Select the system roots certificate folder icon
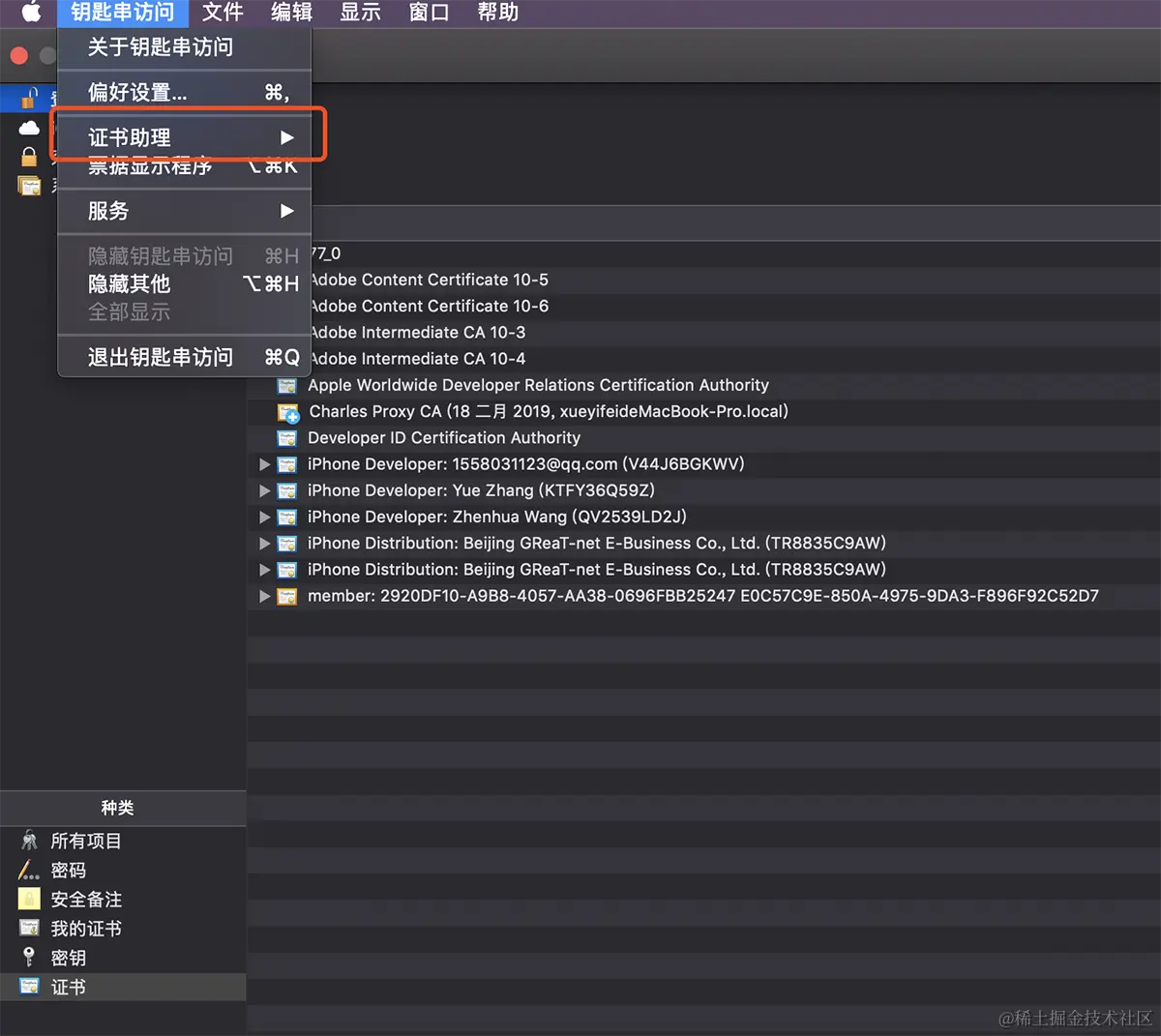 coord(30,186)
